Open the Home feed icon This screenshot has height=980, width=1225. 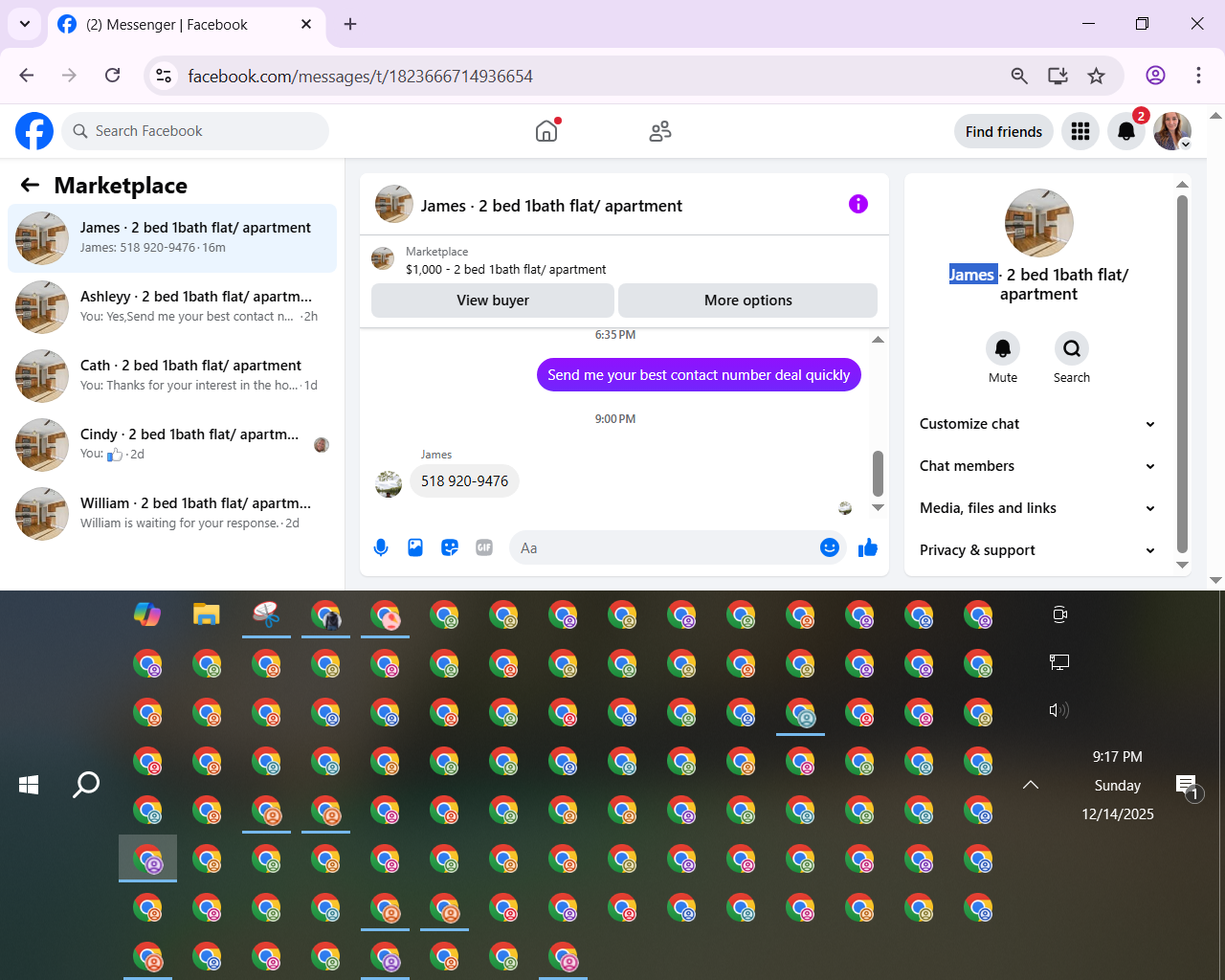(x=546, y=131)
